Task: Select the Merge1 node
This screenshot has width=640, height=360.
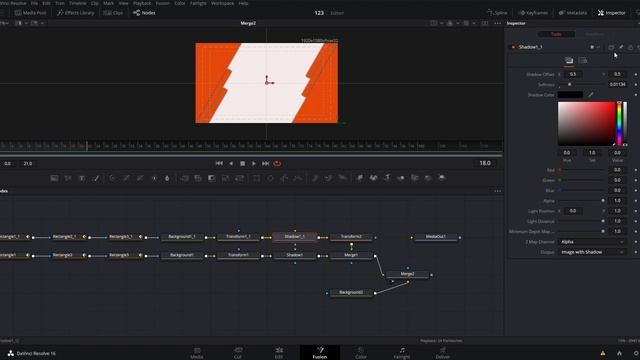Action: pos(351,255)
